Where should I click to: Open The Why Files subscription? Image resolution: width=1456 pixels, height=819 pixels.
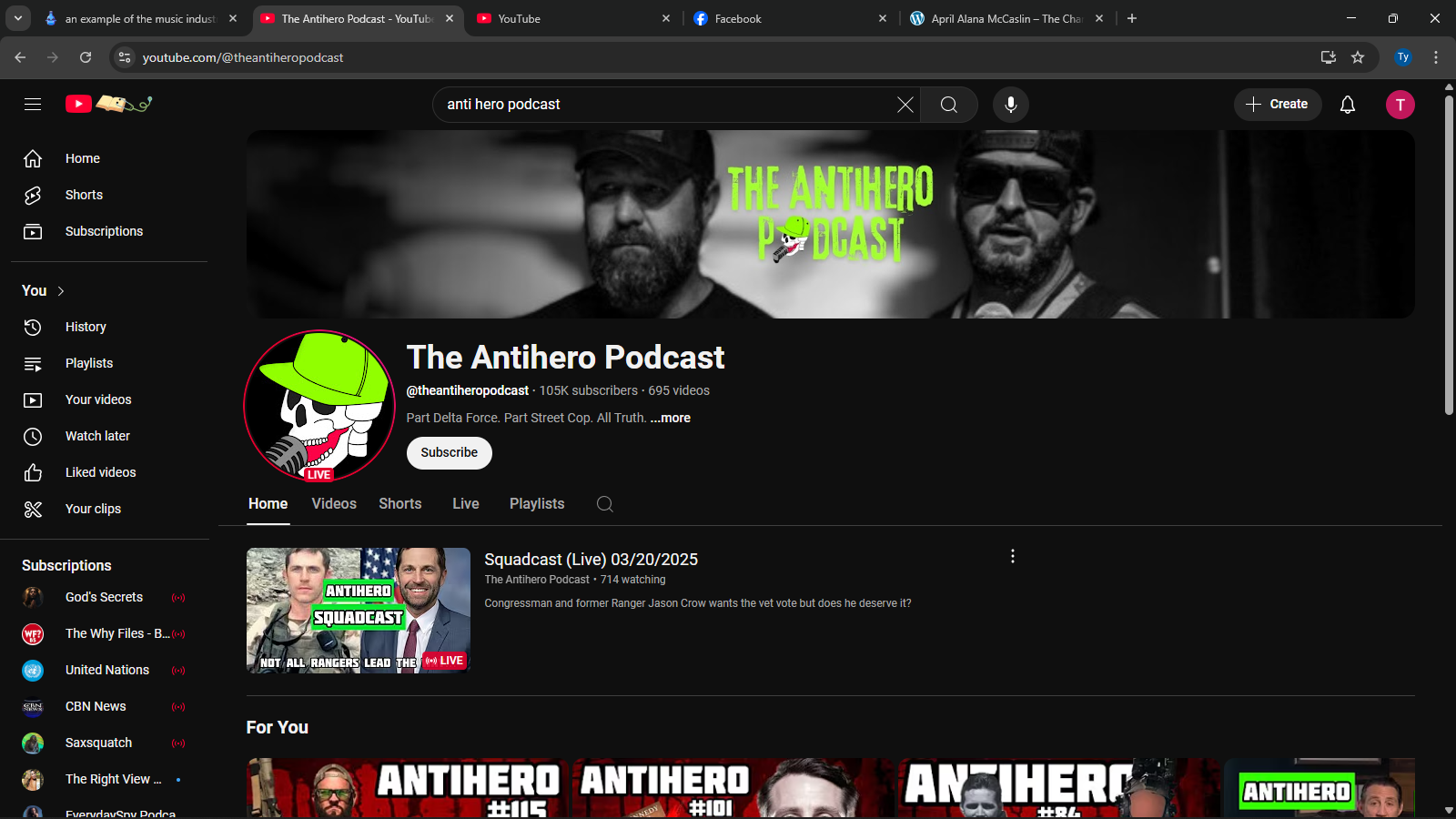109,633
